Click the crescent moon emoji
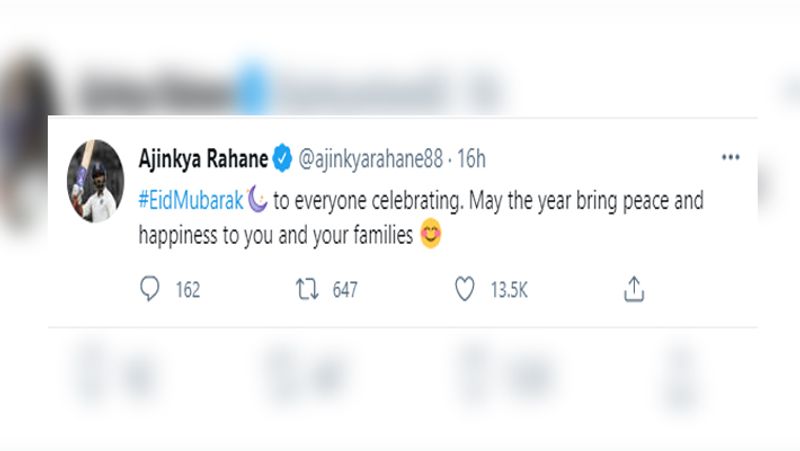The image size is (800, 451). click(258, 199)
